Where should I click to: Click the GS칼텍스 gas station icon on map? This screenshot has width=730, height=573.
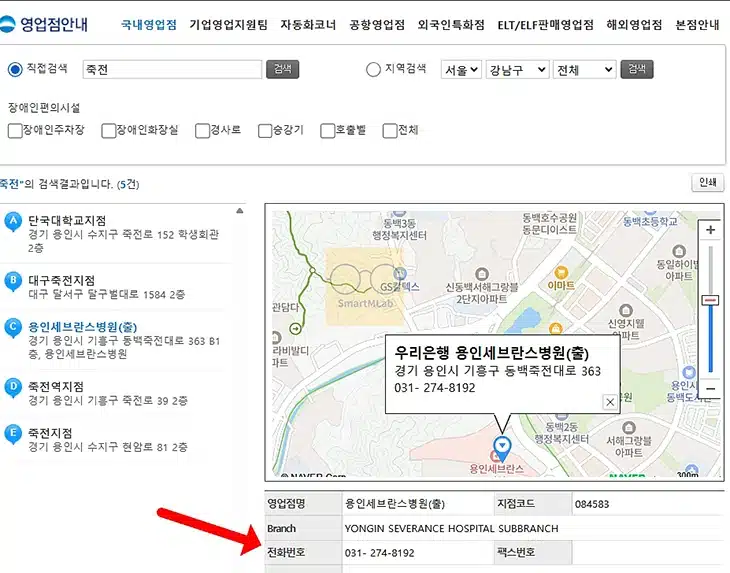(399, 274)
